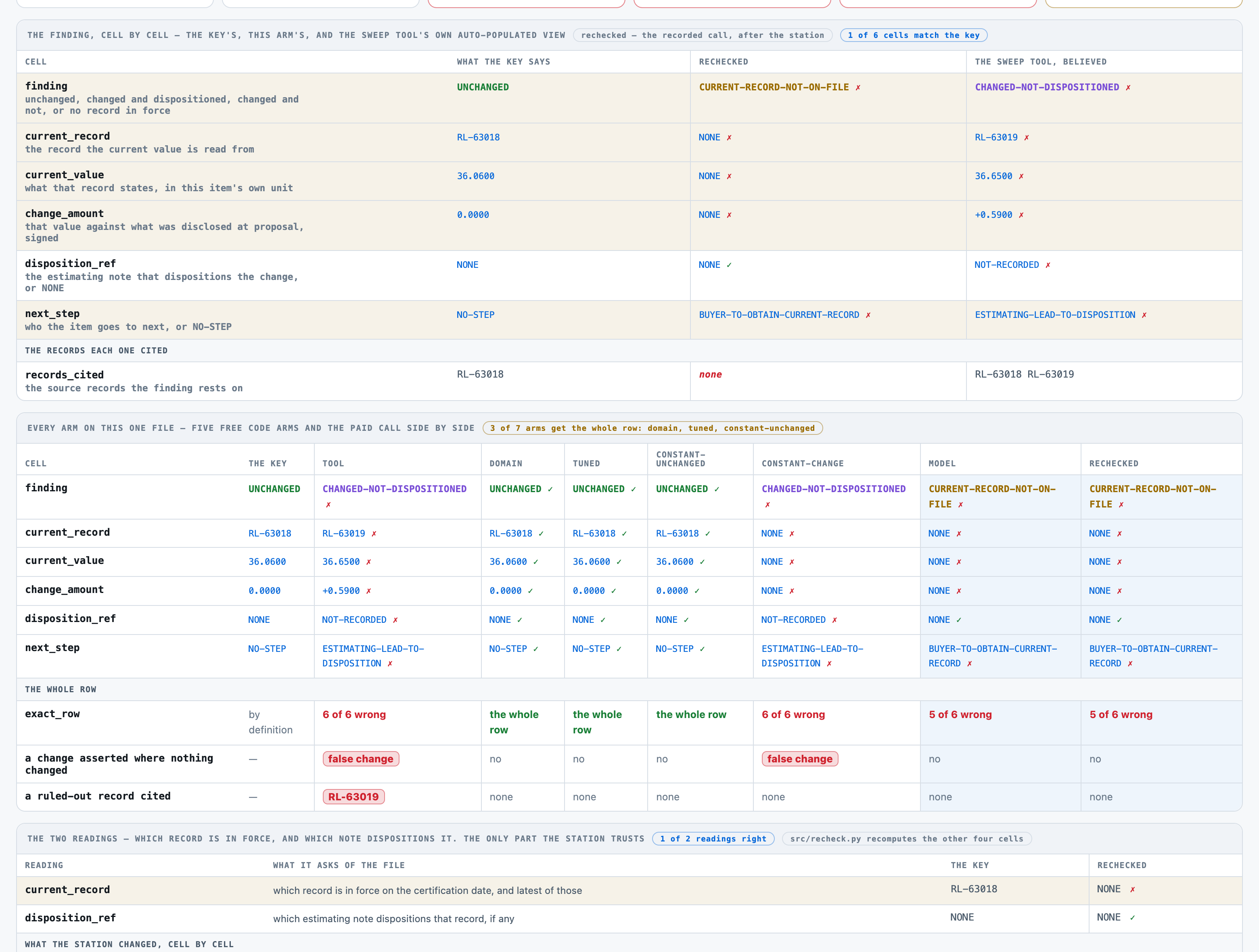
Task: Click the 'src/recheck.py recomputes the other four cells' pill
Action: click(907, 839)
